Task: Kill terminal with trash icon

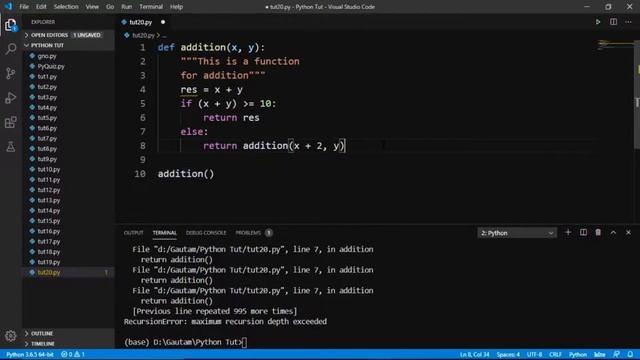Action: click(x=598, y=233)
